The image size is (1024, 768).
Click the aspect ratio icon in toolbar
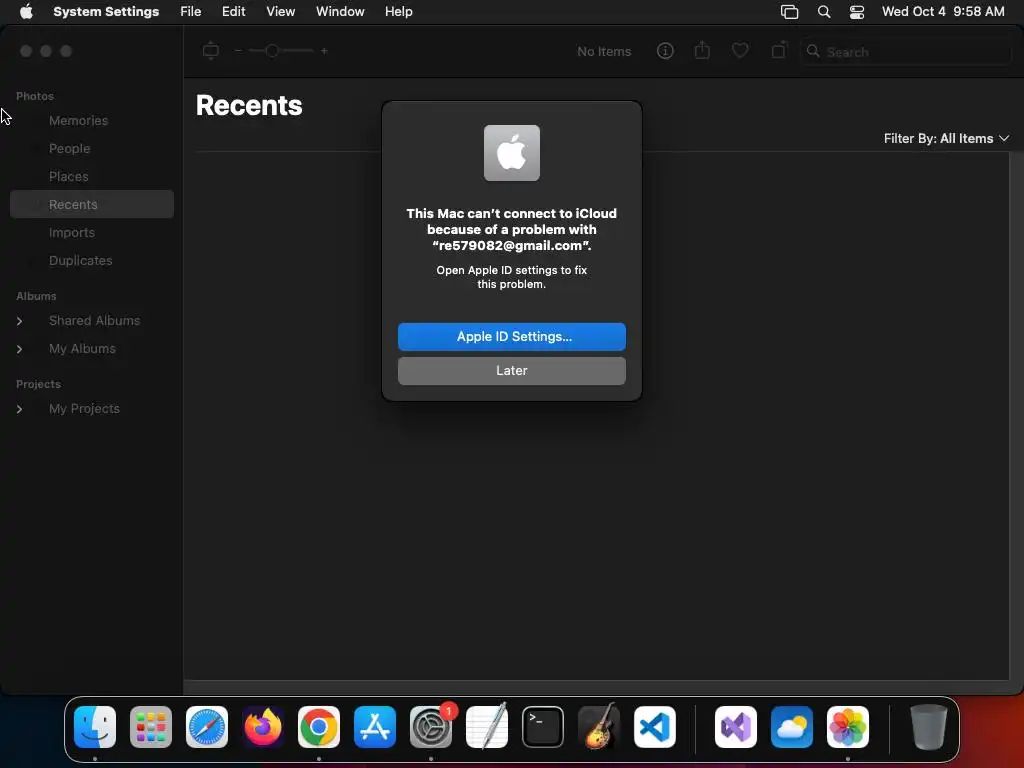pos(210,50)
